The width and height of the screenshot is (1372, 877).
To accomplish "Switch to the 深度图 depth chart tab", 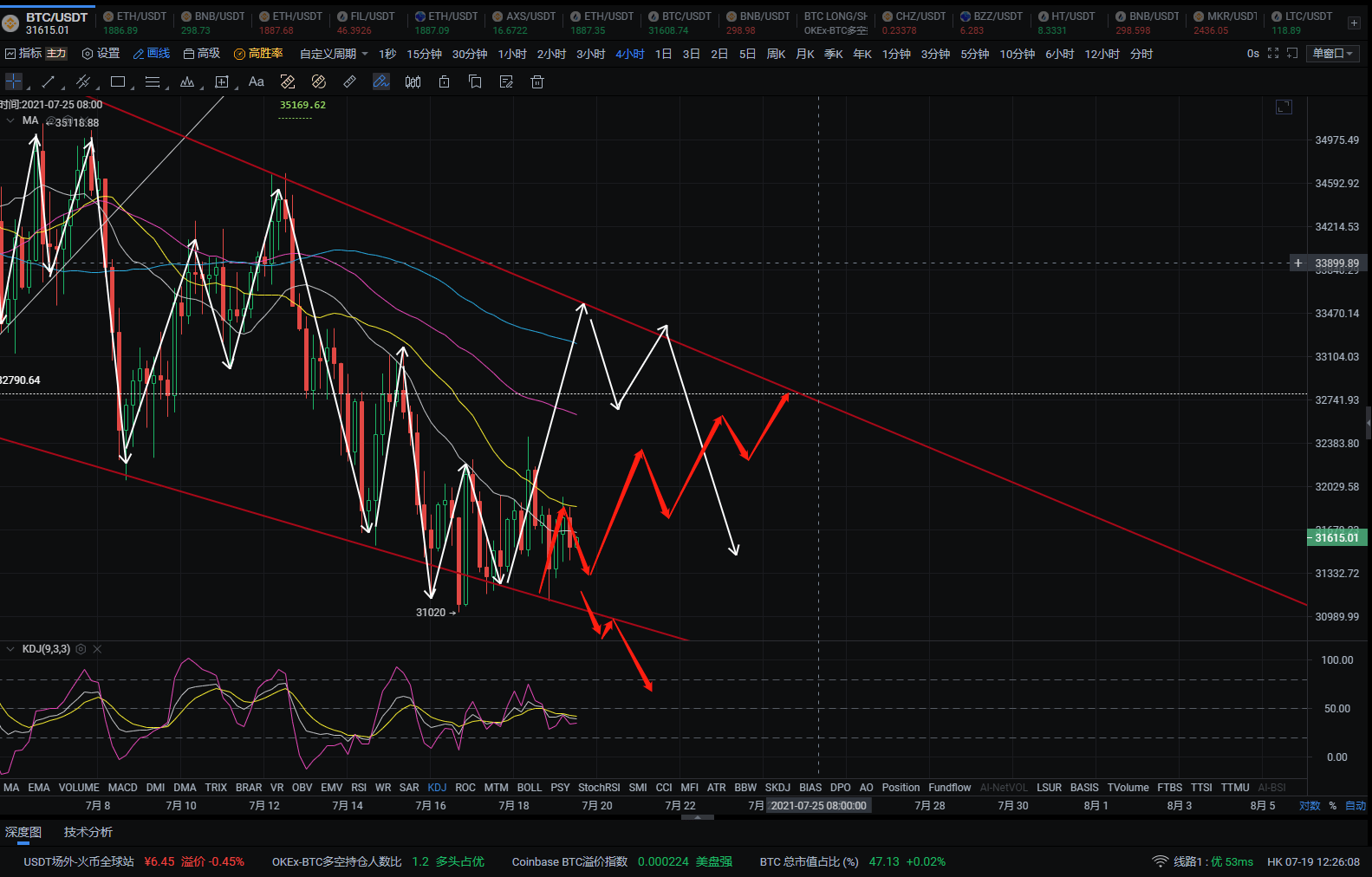I will pyautogui.click(x=23, y=832).
